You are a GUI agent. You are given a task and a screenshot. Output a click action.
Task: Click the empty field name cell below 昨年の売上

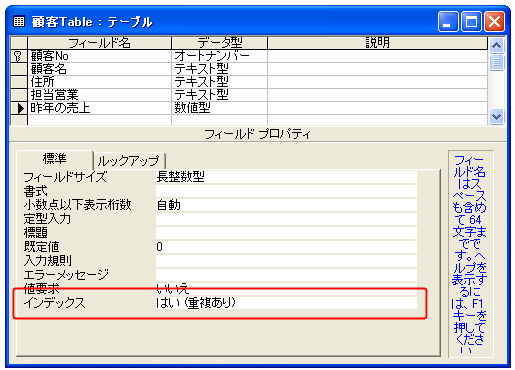pos(99,120)
